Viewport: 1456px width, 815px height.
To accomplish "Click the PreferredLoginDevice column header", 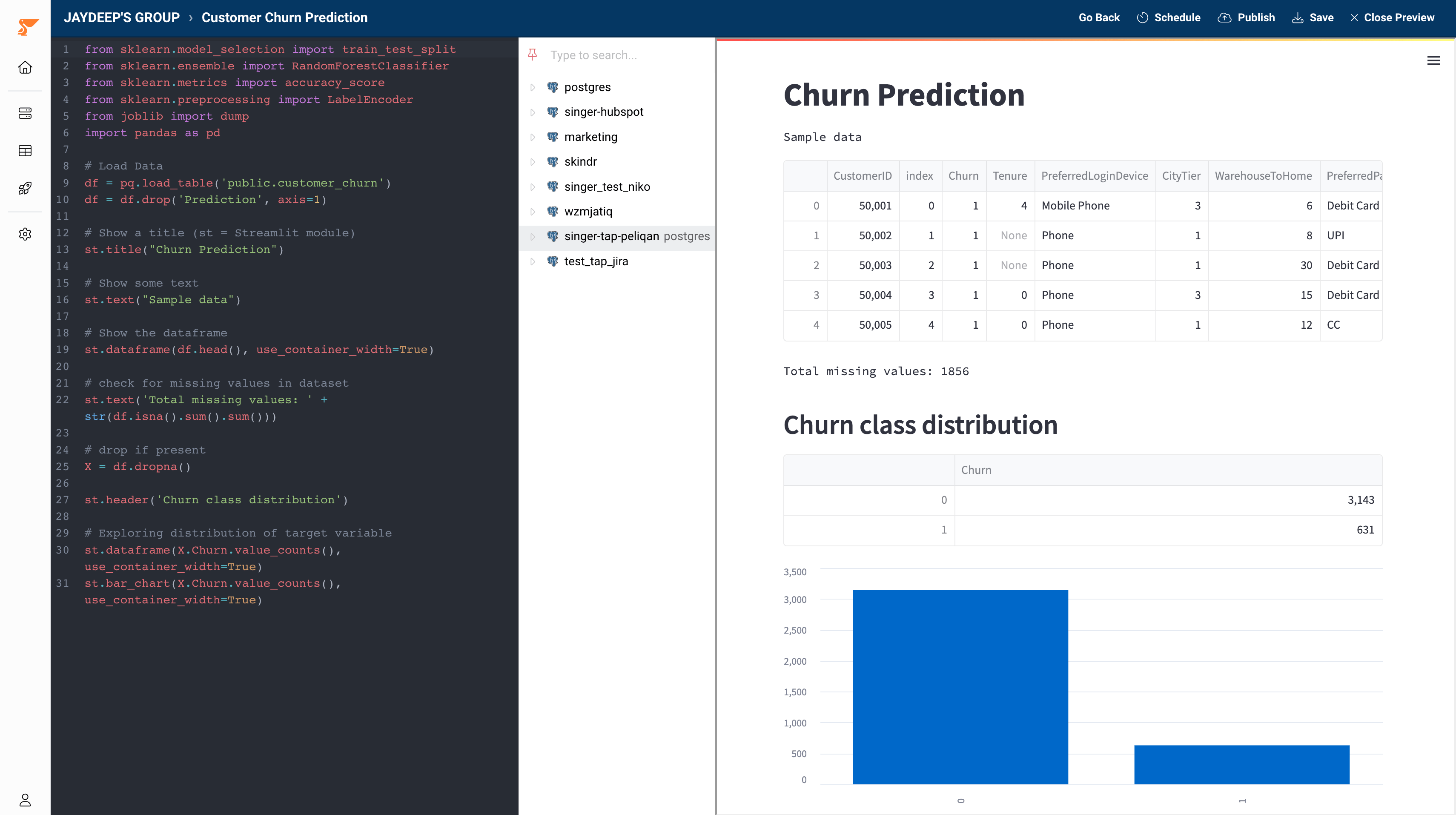I will point(1095,176).
